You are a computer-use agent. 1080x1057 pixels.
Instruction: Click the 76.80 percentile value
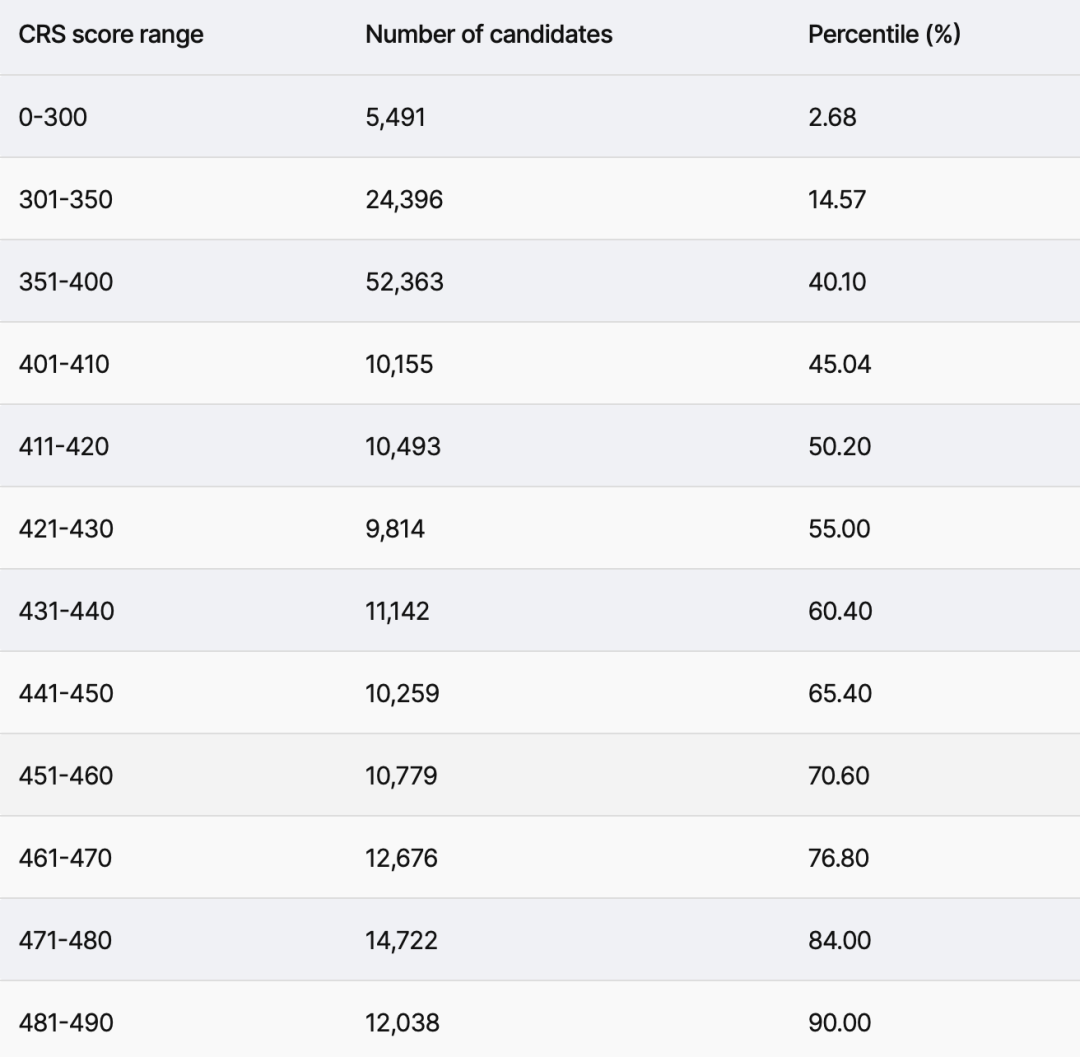(838, 858)
